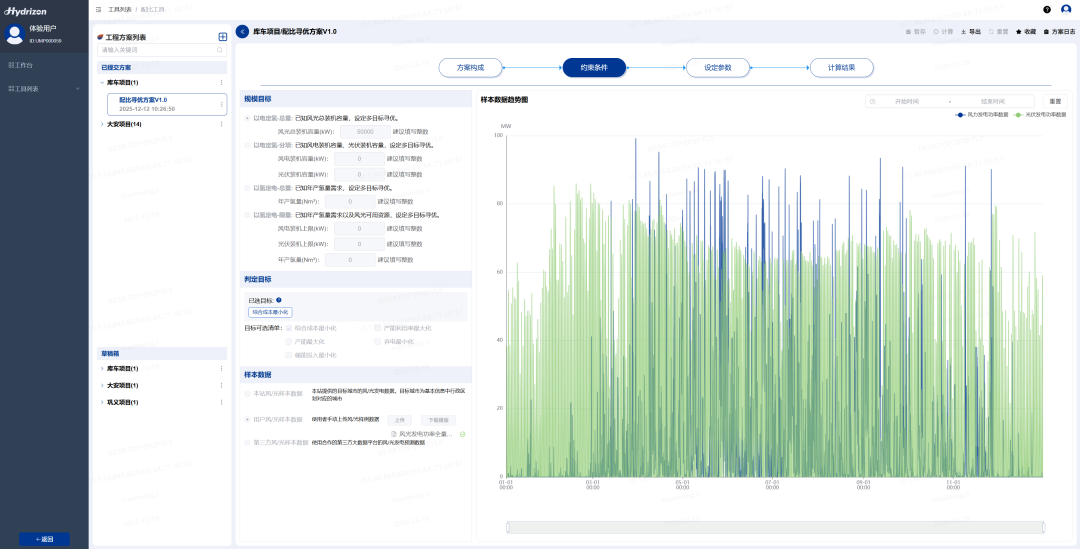The image size is (1080, 549).
Task: Click the blue back arrow beside 库车项目 title
Action: [242, 32]
